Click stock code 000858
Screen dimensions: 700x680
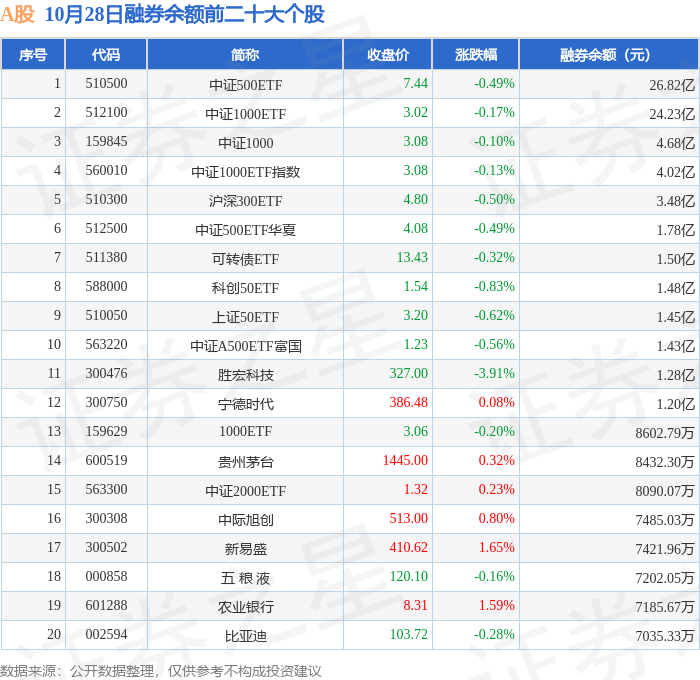pyautogui.click(x=106, y=577)
